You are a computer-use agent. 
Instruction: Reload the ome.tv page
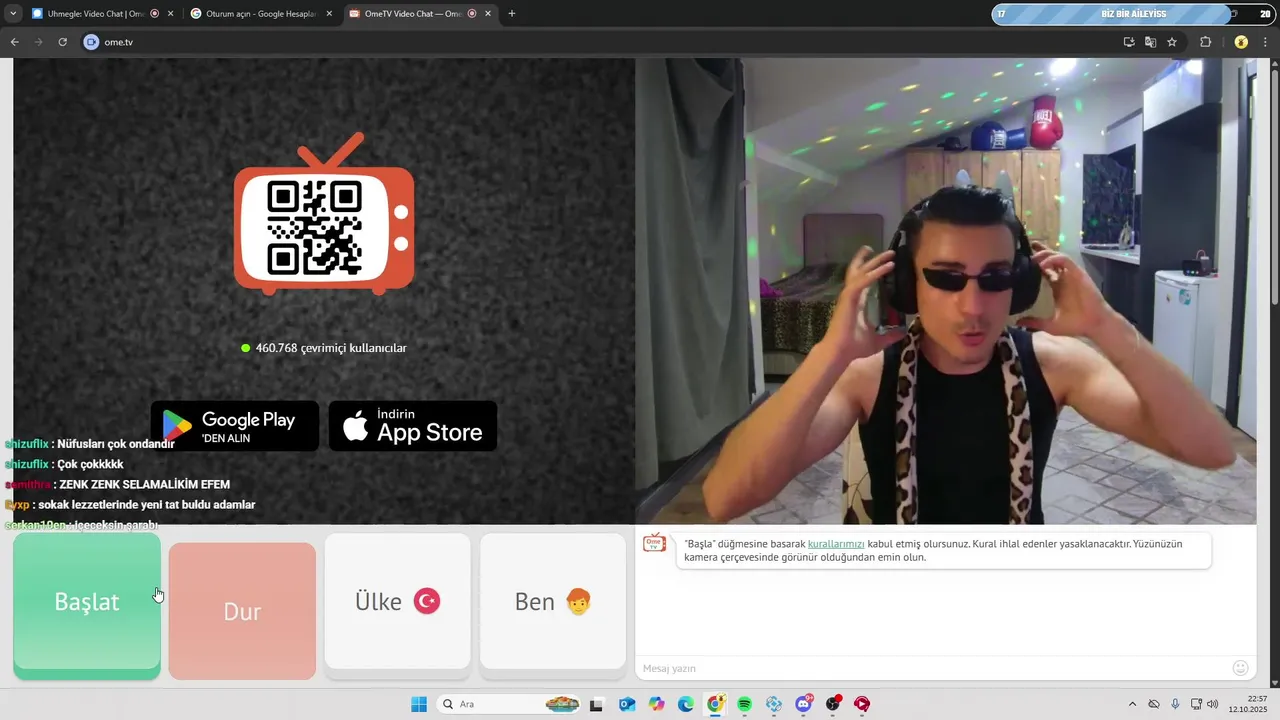point(63,42)
